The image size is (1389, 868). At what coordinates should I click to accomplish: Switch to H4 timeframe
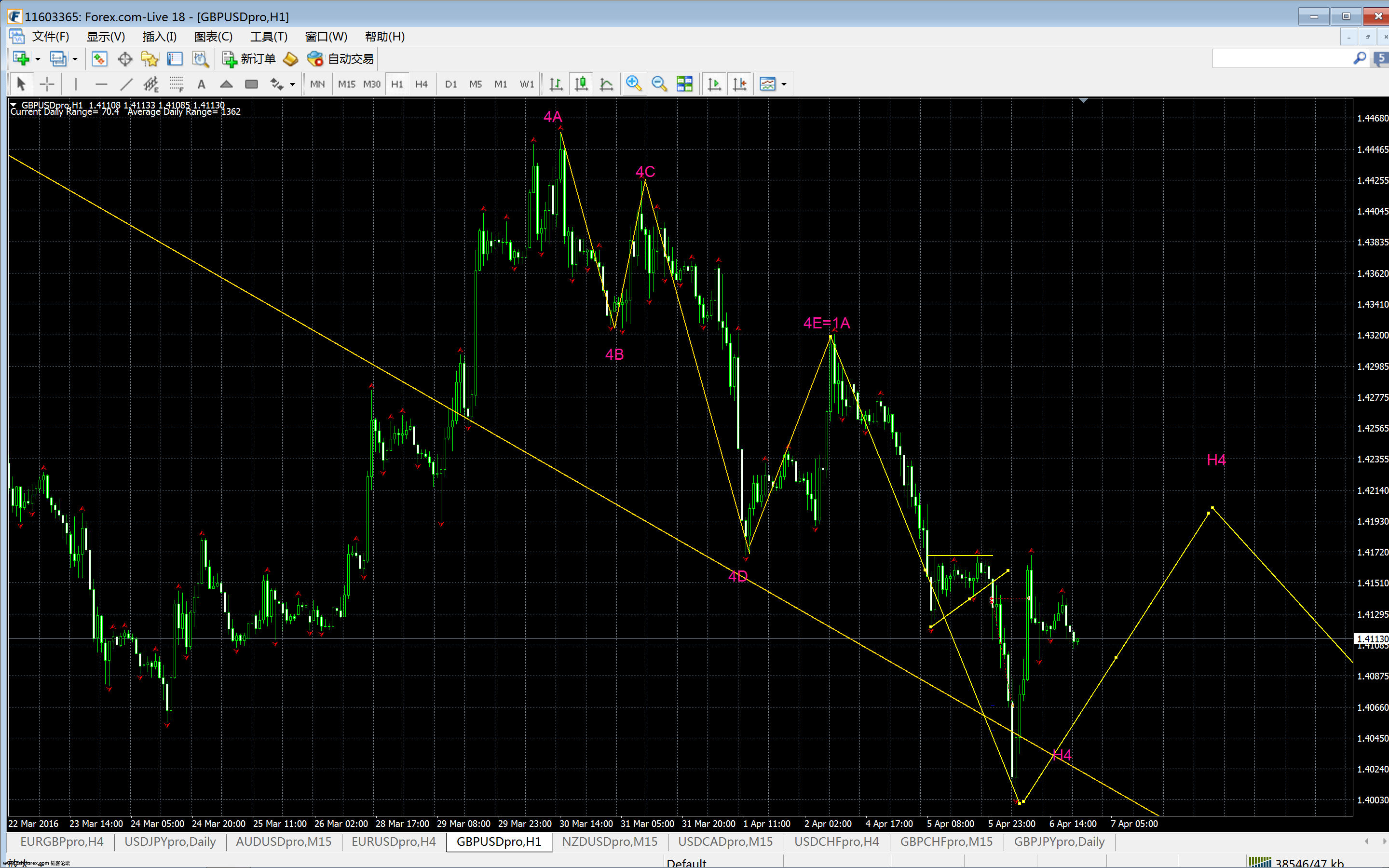click(422, 84)
